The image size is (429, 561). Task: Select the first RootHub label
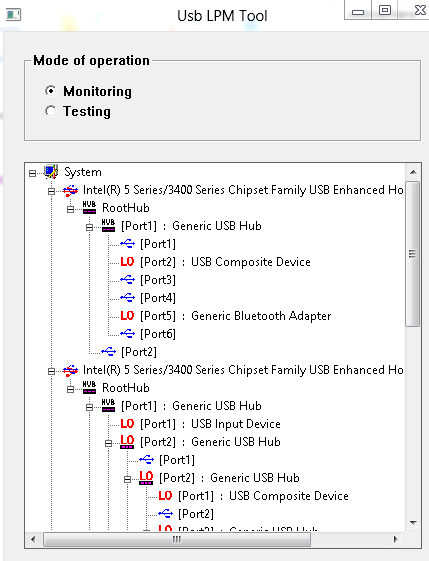pyautogui.click(x=126, y=208)
